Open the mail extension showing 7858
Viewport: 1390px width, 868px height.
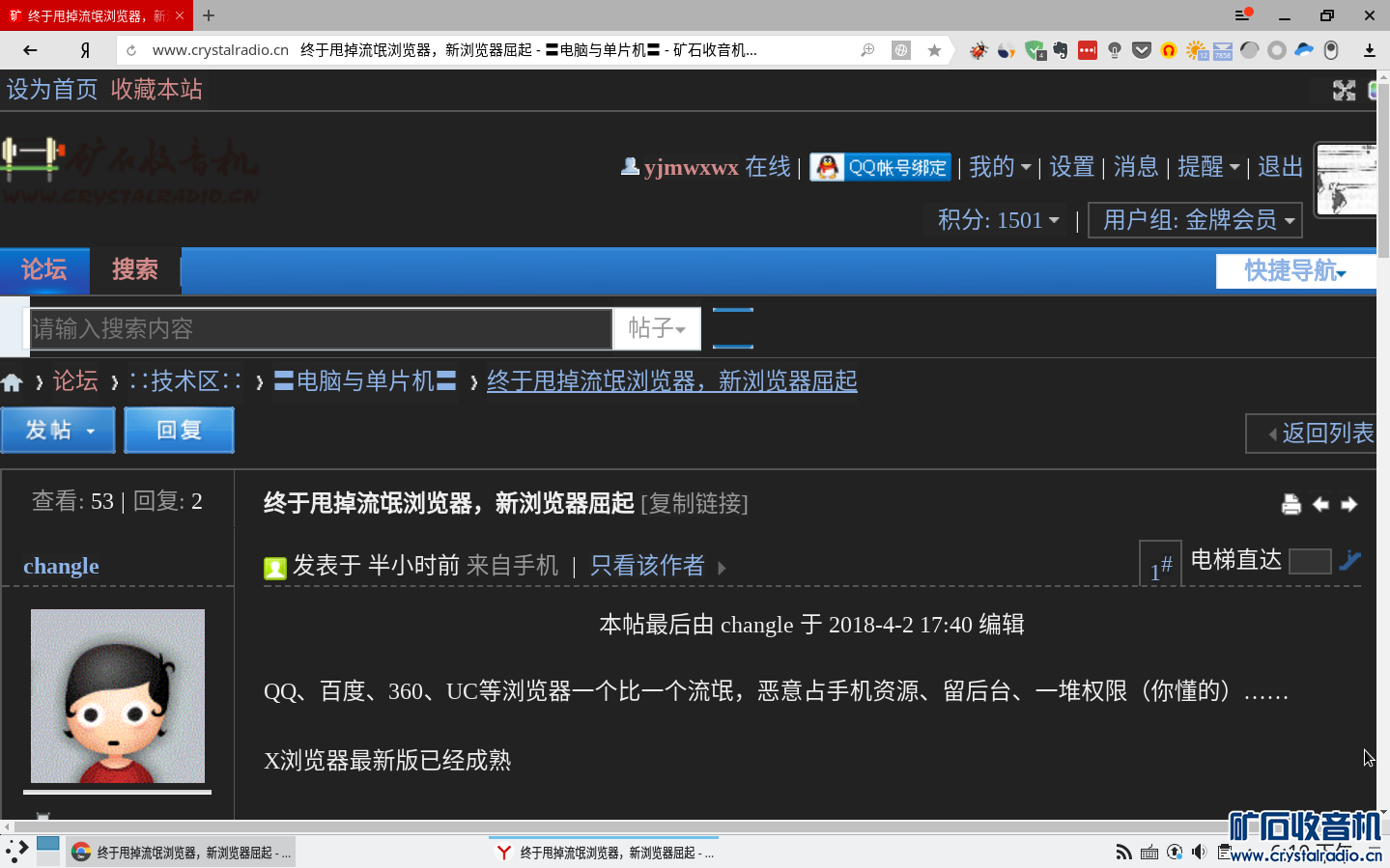click(x=1222, y=50)
